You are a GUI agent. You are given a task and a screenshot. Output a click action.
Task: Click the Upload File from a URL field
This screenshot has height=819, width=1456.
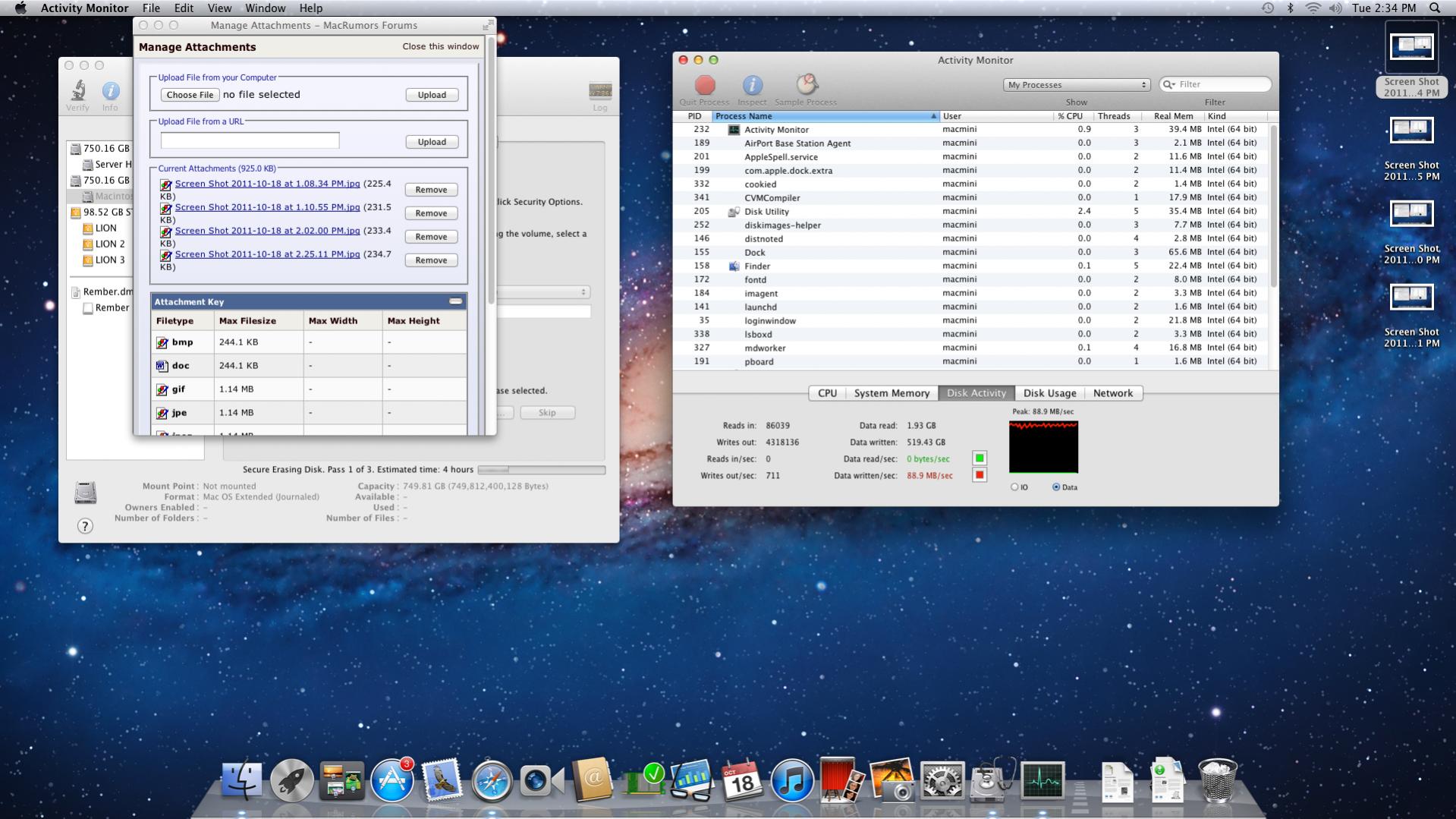pos(250,140)
